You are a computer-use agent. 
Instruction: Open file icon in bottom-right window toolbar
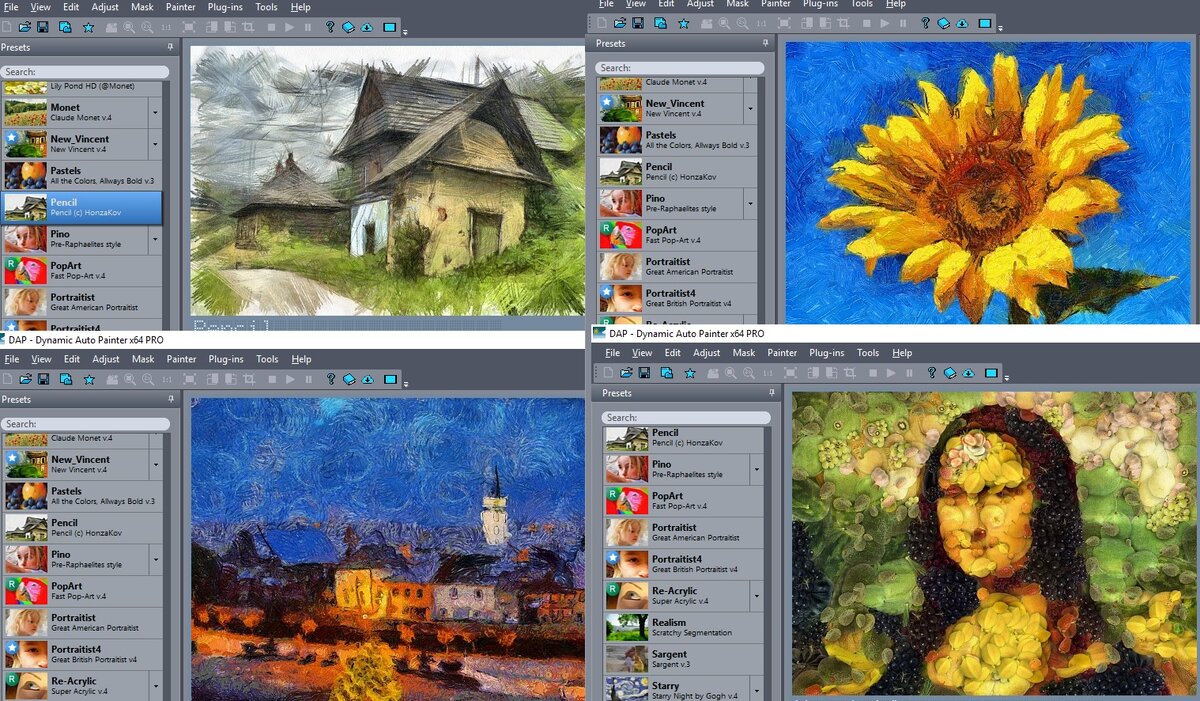(626, 373)
